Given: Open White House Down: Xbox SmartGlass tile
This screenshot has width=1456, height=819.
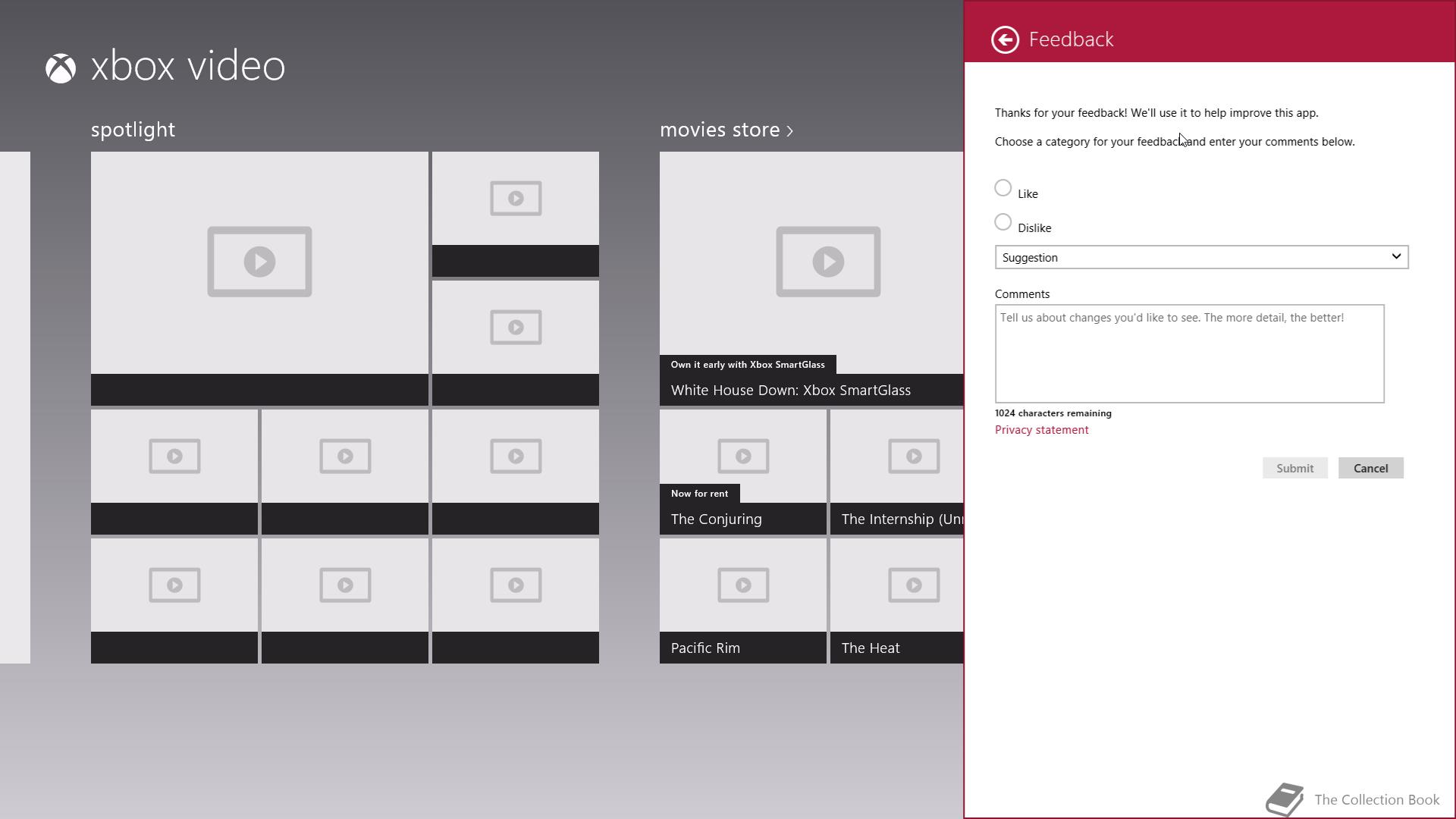Looking at the screenshot, I should tap(811, 278).
